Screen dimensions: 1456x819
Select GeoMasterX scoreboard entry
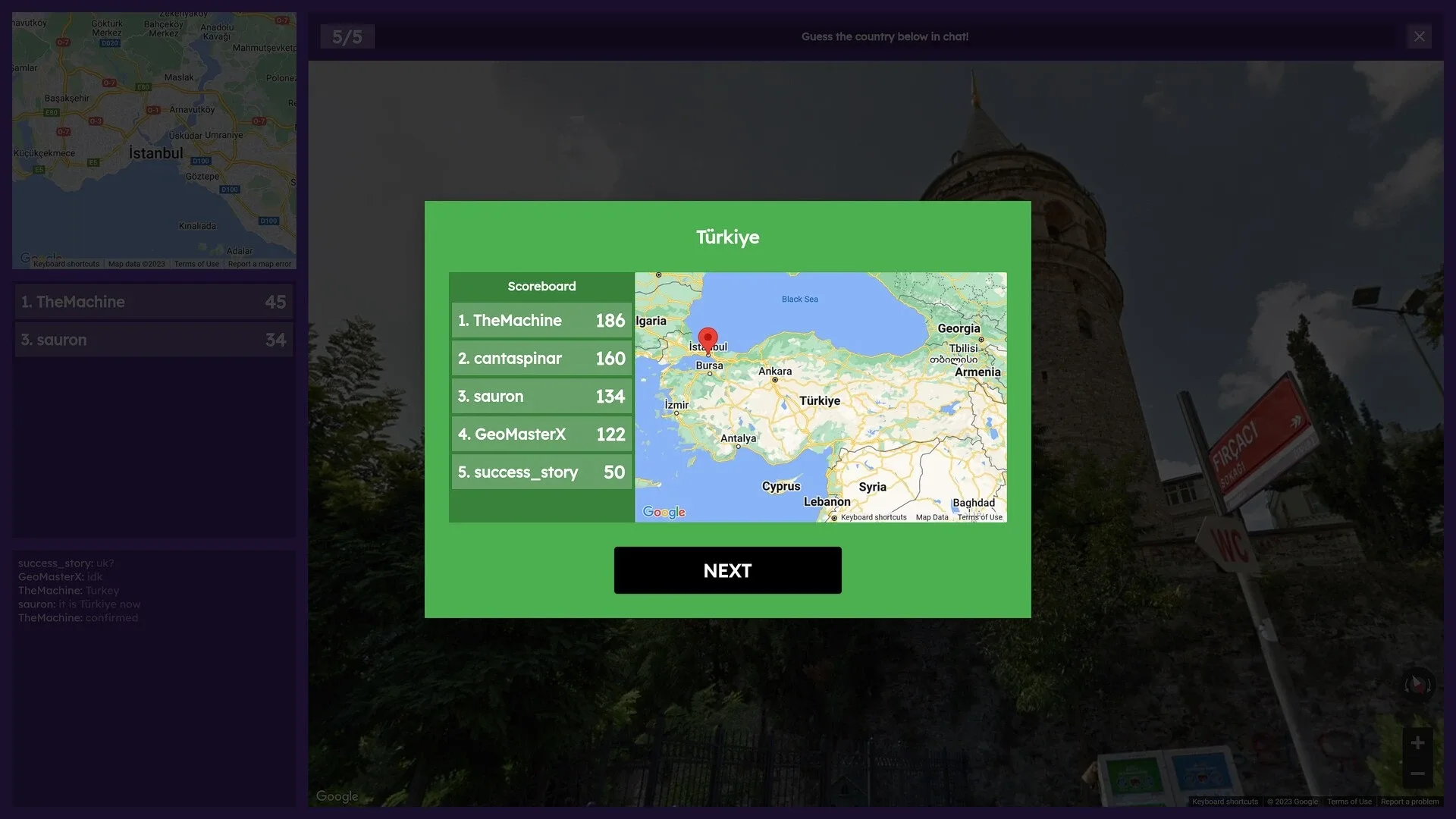click(541, 435)
